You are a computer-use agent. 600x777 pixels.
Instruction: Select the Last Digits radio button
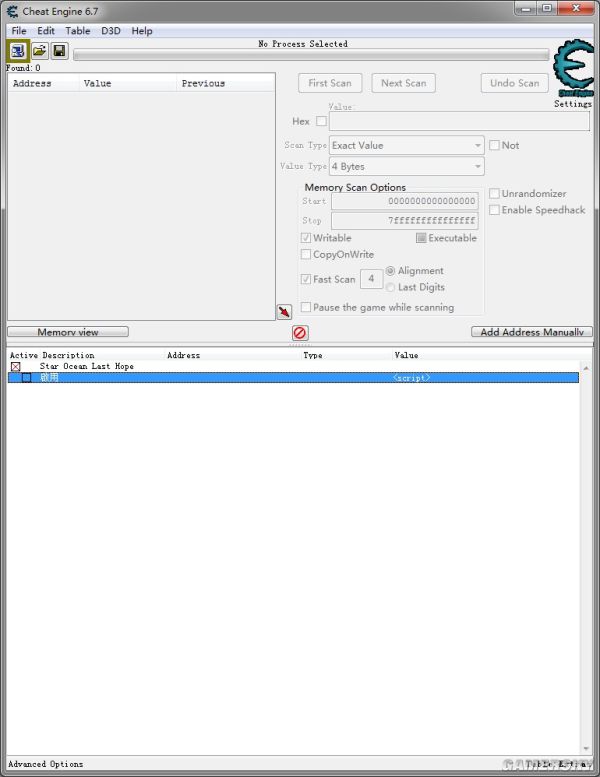[390, 287]
